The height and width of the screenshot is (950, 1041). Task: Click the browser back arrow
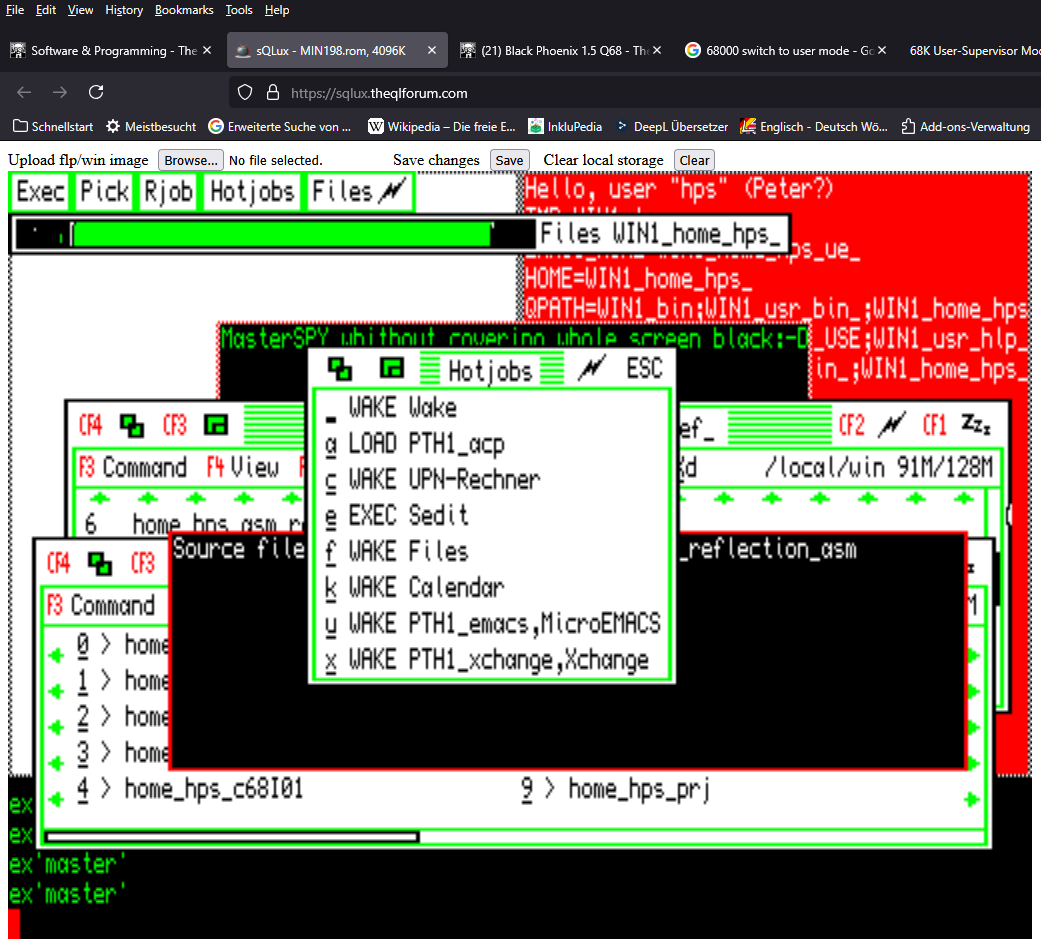click(24, 92)
